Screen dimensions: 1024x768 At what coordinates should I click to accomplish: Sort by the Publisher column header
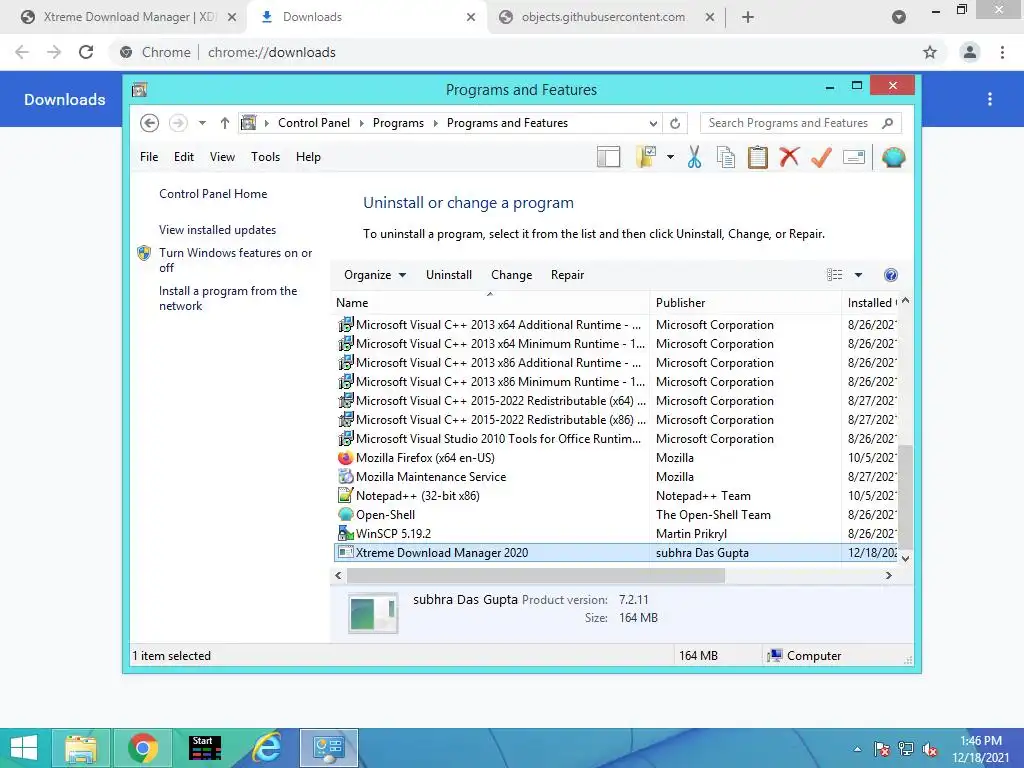pyautogui.click(x=746, y=303)
